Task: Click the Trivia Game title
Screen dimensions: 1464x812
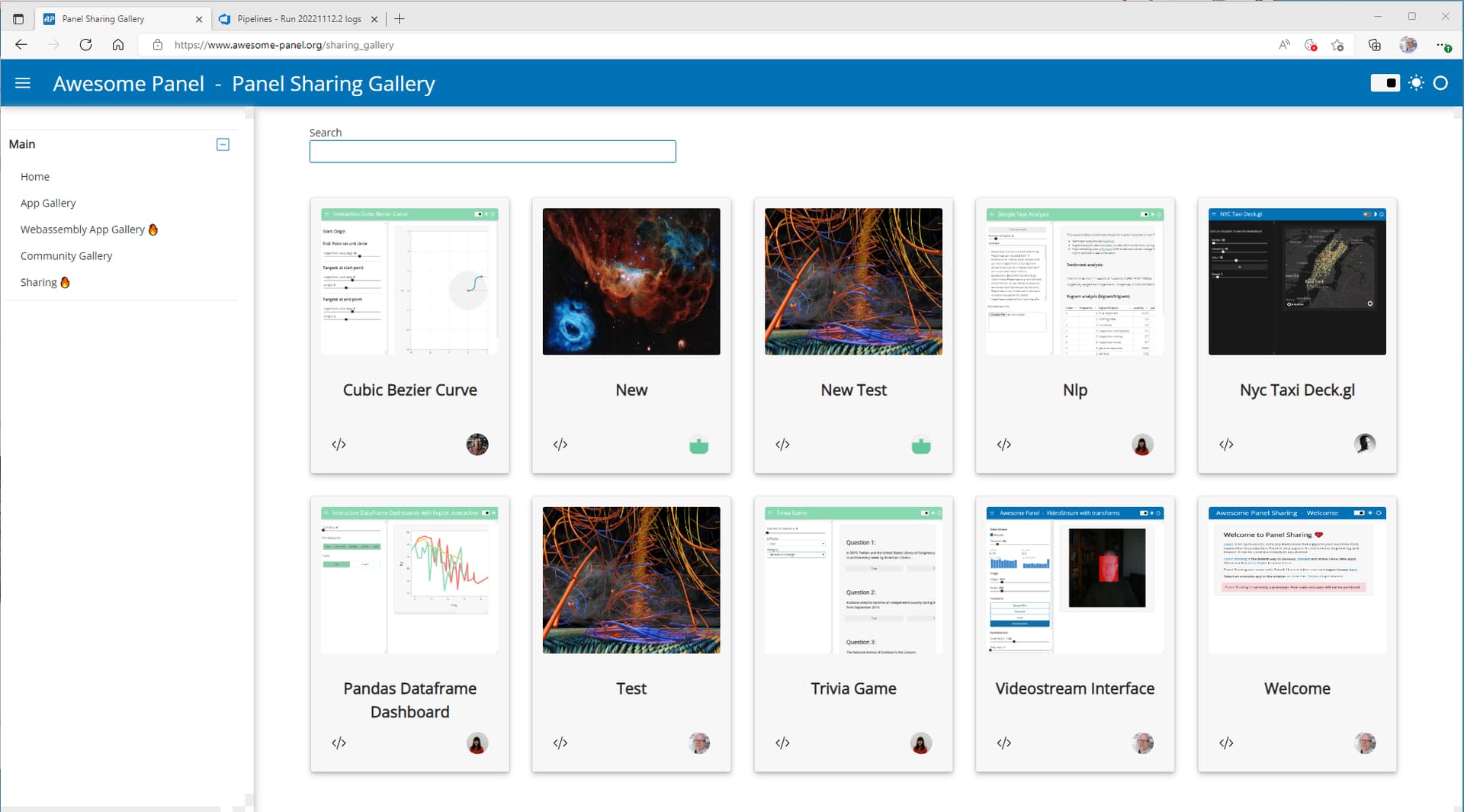Action: point(853,689)
